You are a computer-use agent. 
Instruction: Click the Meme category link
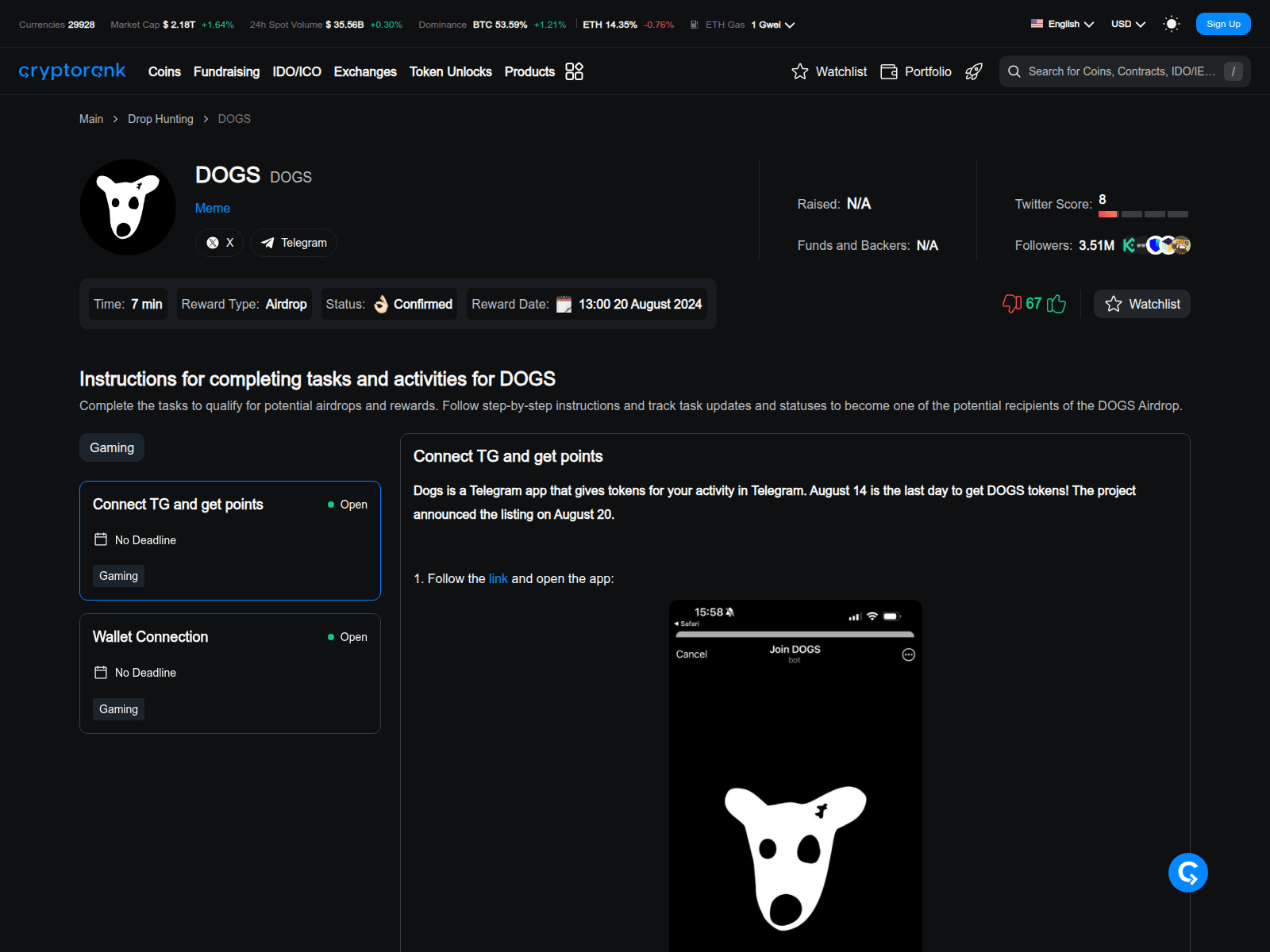(213, 208)
